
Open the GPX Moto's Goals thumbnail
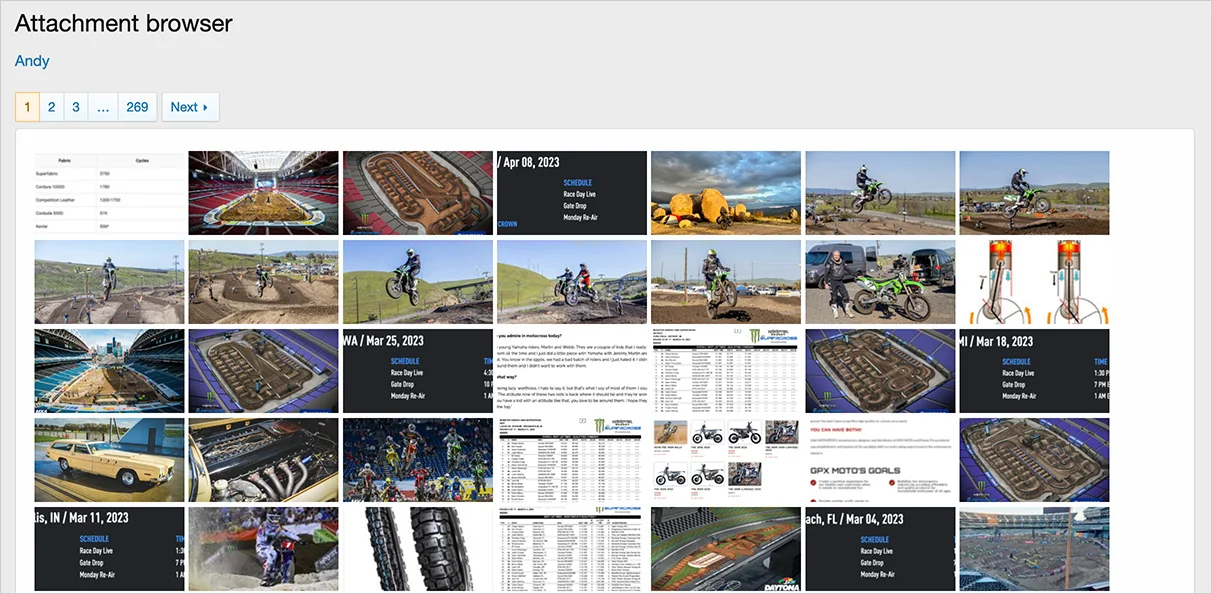880,460
